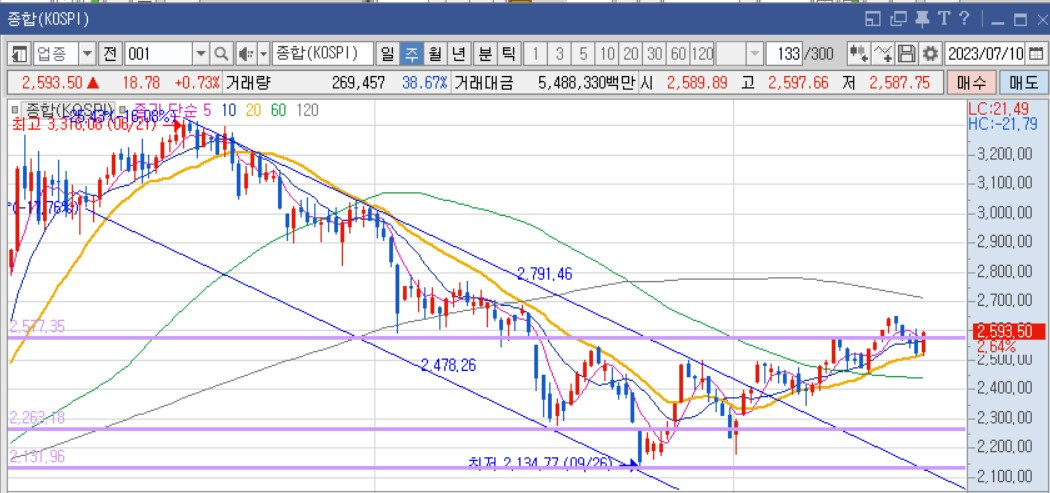Viewport: 1050px width, 493px height.
Task: Click the 전 (all) button
Action: tap(110, 54)
